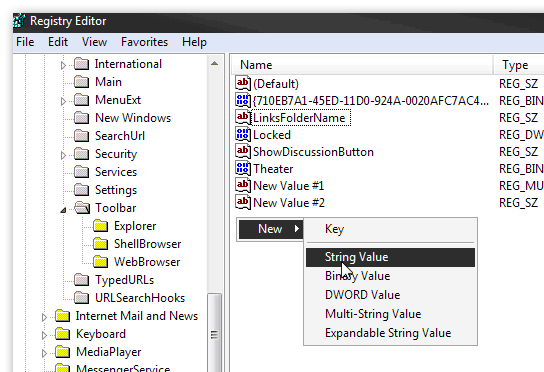Click the icon of New Value #1
Viewport: 544px width, 372px height.
[x=243, y=185]
